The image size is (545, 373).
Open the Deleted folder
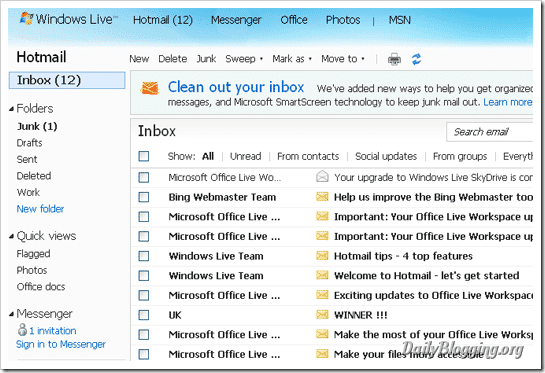click(34, 176)
